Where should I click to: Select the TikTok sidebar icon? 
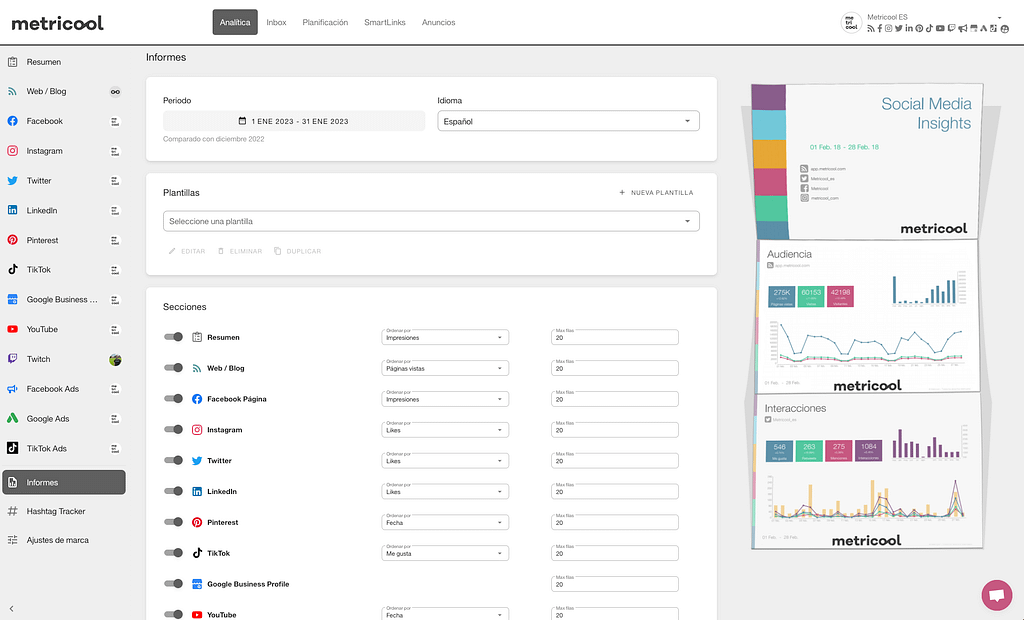click(13, 270)
